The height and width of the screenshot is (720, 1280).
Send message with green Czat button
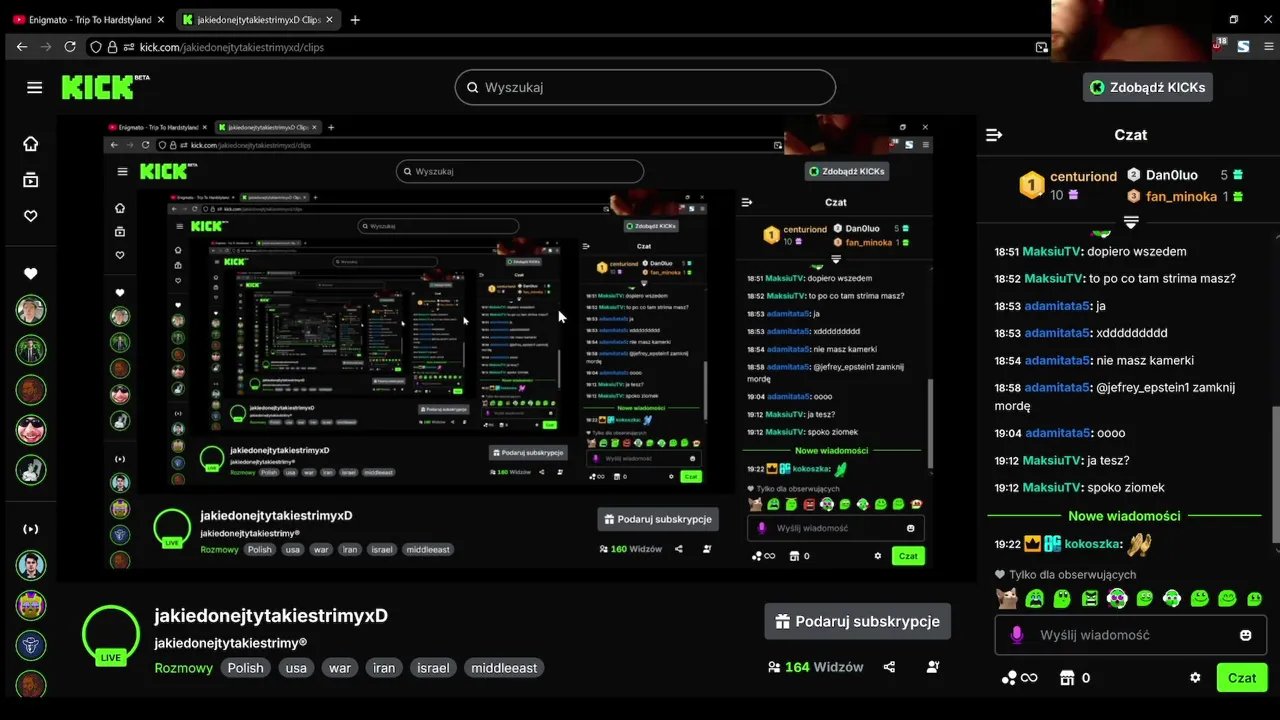1242,677
